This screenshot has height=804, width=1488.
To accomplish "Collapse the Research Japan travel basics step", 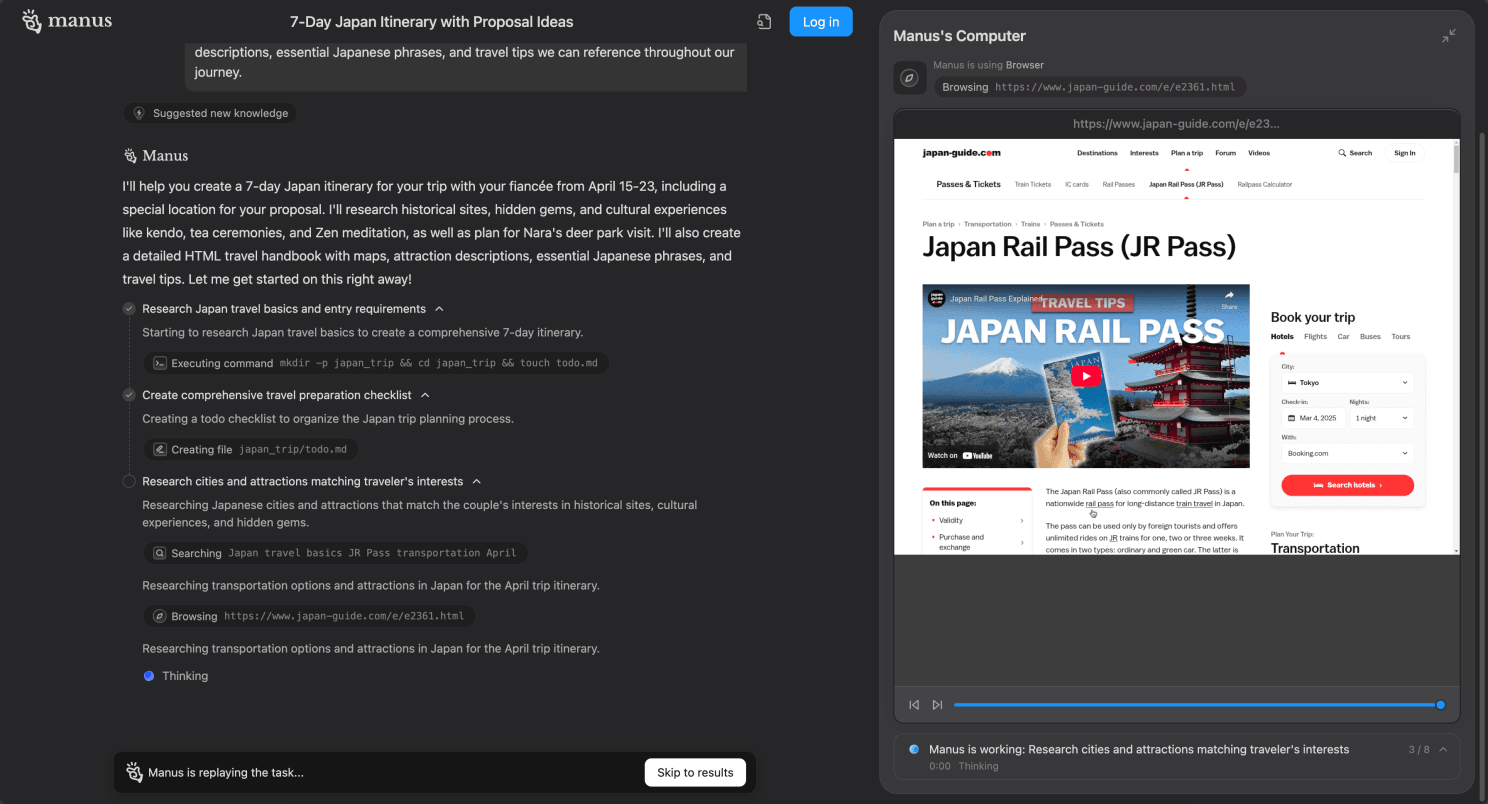I will 440,309.
